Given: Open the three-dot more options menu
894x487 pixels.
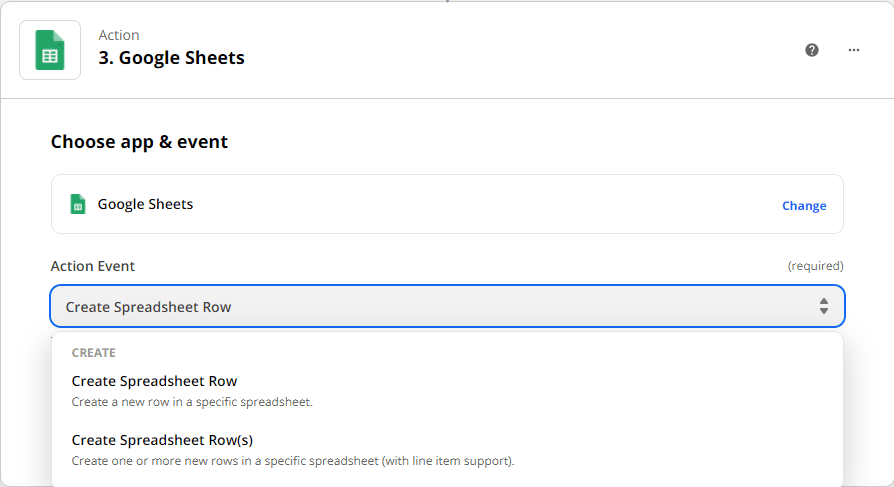Looking at the screenshot, I should 854,50.
